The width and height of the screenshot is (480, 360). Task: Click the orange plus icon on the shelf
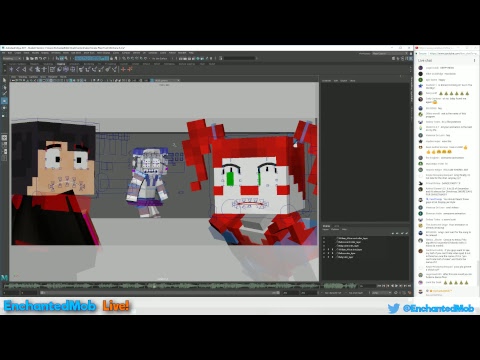coord(123,69)
